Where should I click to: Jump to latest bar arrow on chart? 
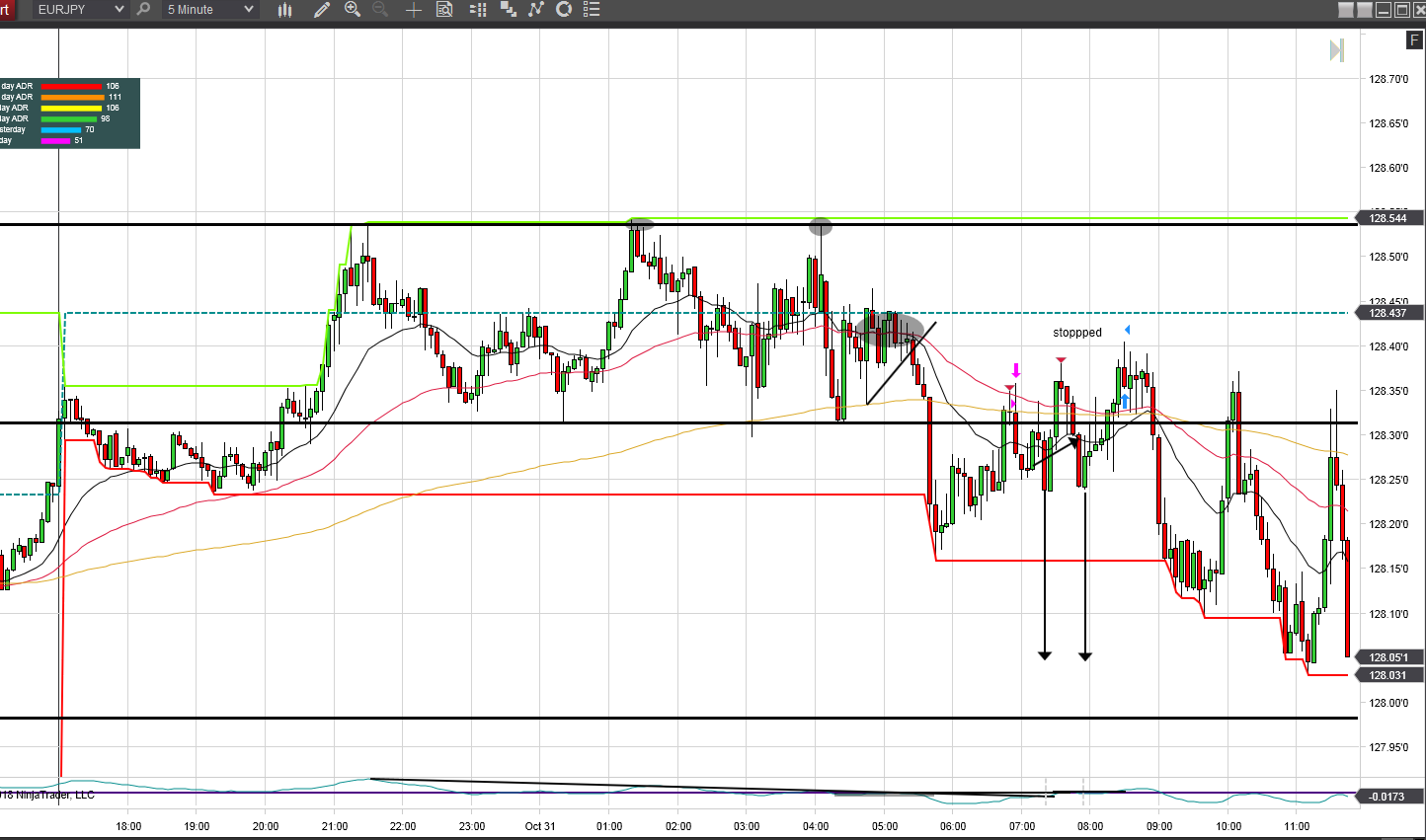[1337, 50]
